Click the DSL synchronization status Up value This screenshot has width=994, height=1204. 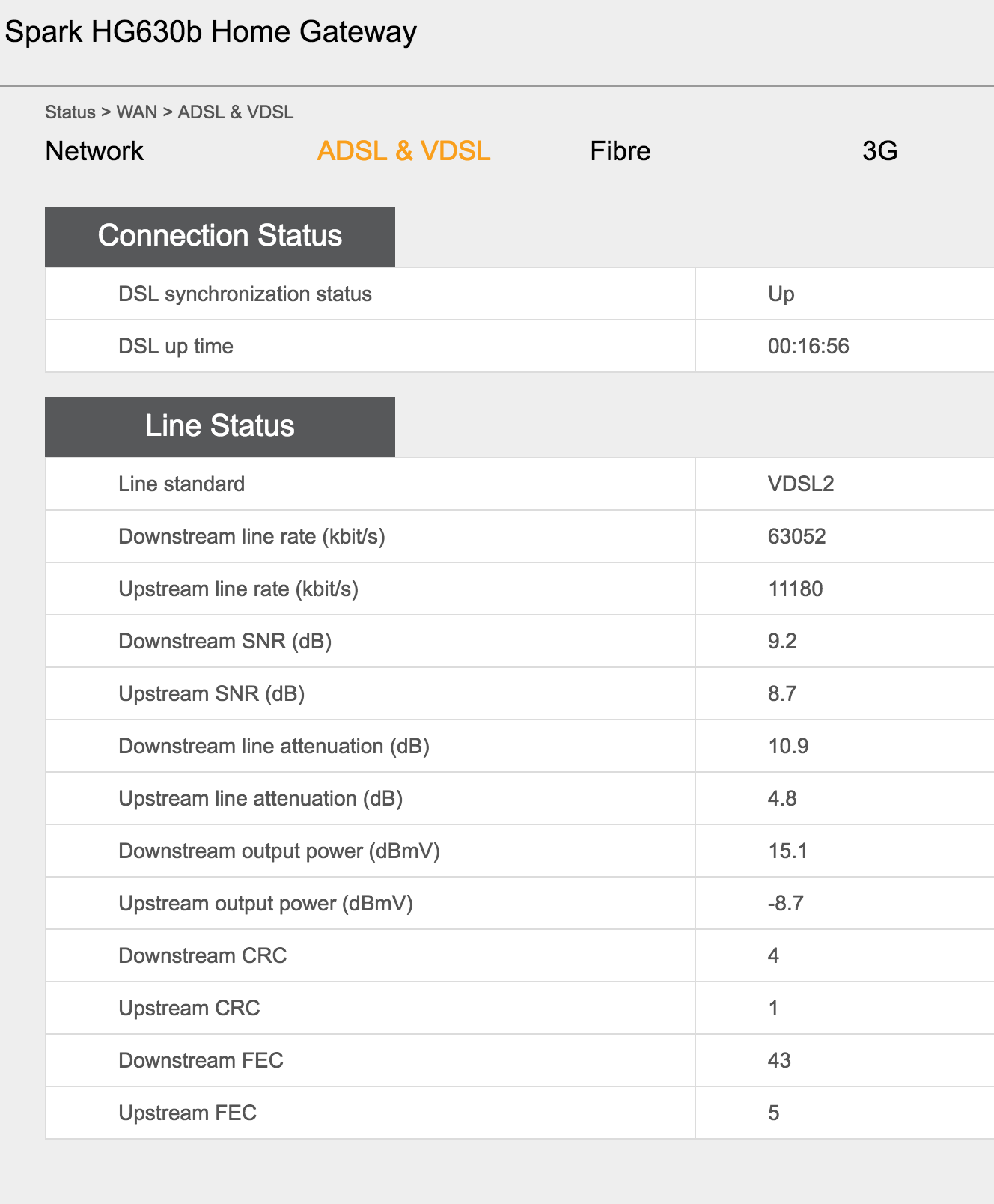tap(781, 294)
